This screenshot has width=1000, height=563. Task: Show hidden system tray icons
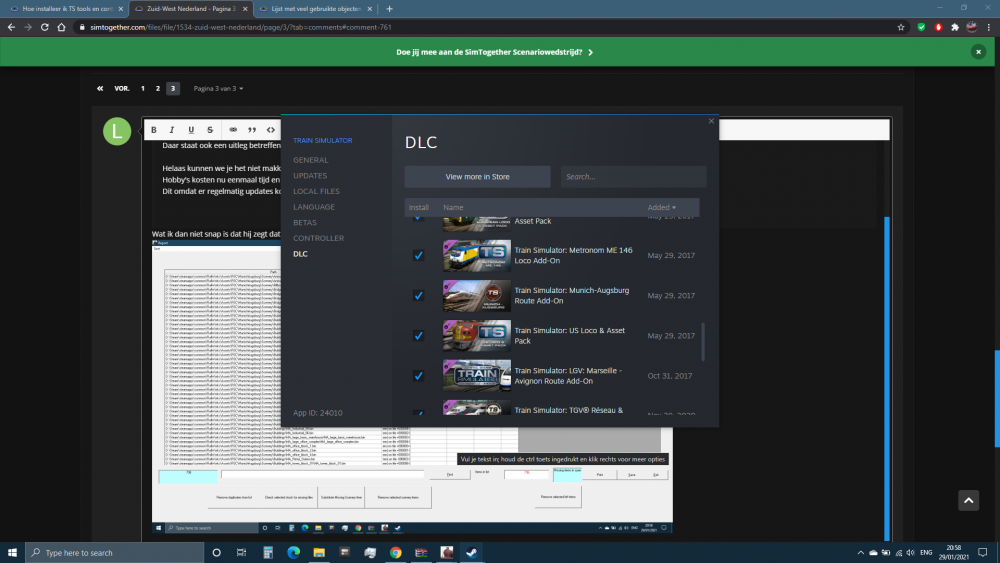[858, 552]
